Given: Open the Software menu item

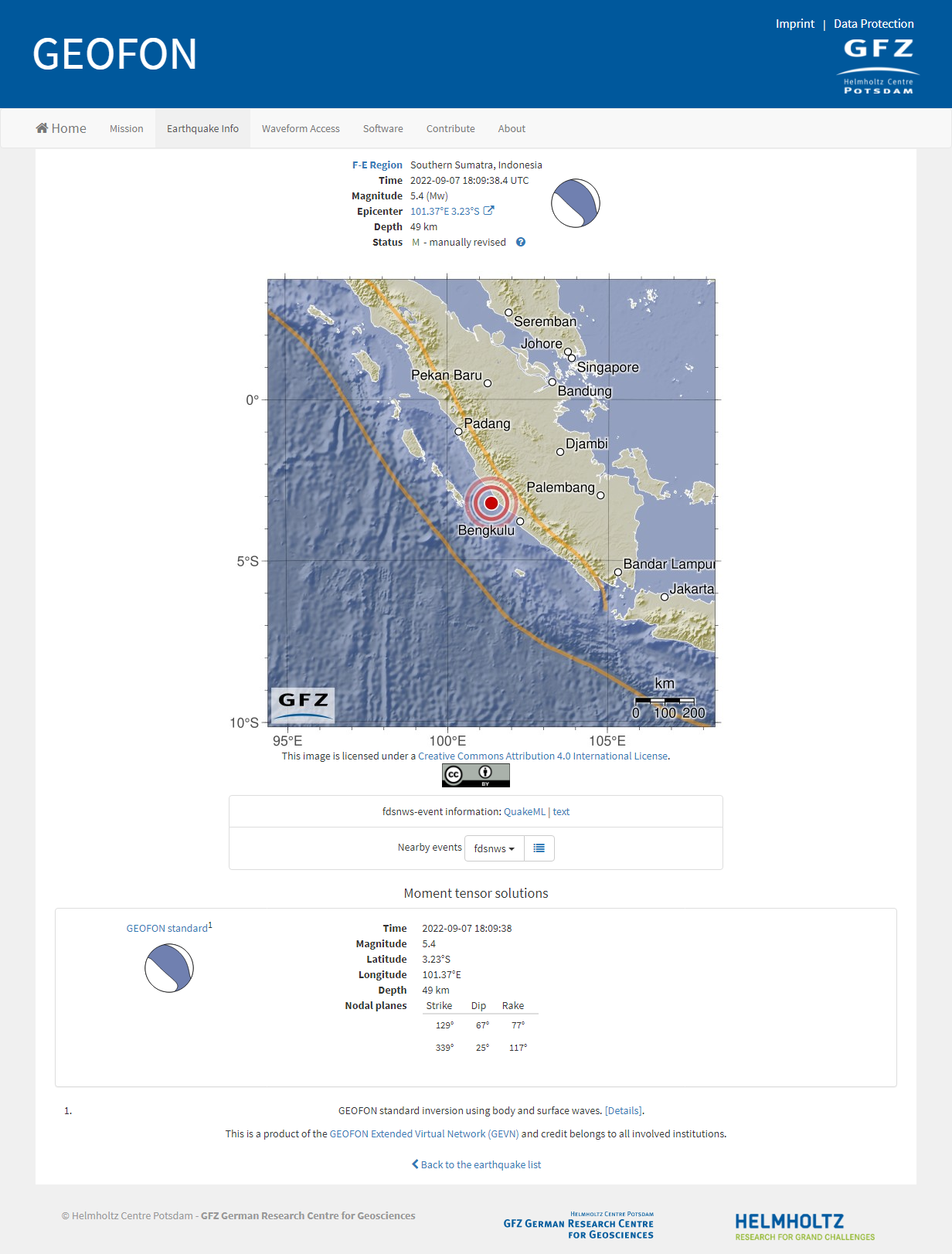Looking at the screenshot, I should 383,128.
